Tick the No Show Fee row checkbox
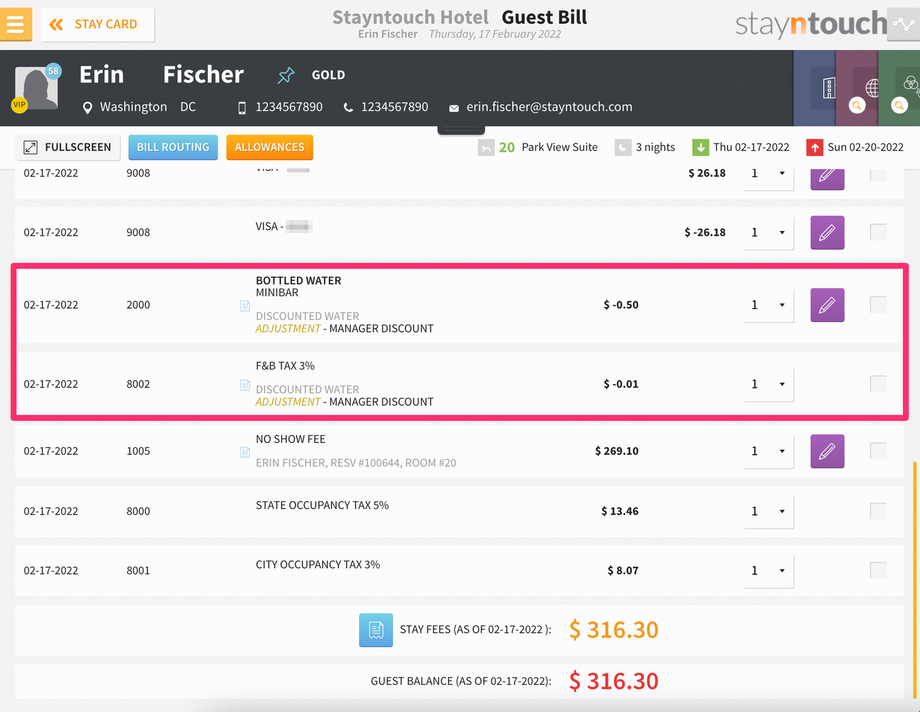The width and height of the screenshot is (920, 712). click(878, 451)
